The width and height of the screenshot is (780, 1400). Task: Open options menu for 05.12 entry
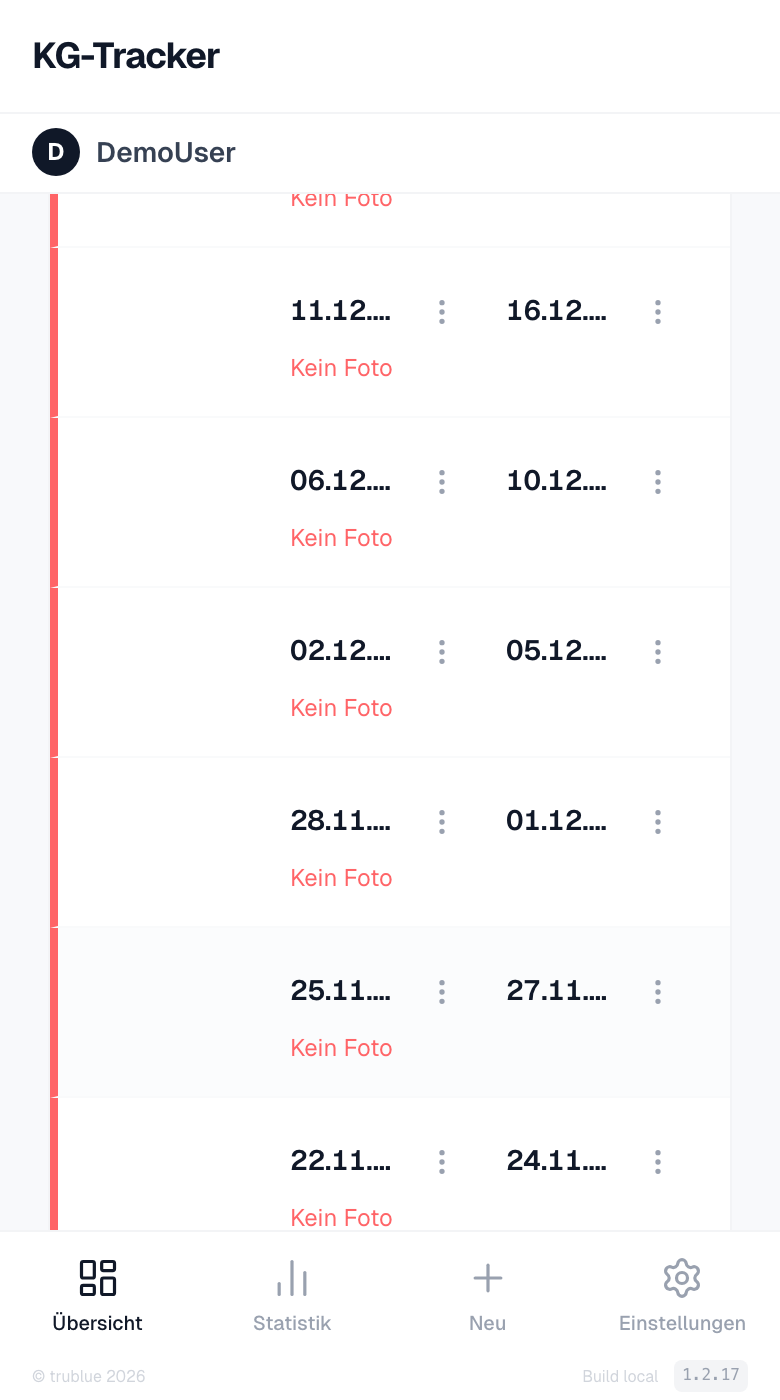(657, 652)
